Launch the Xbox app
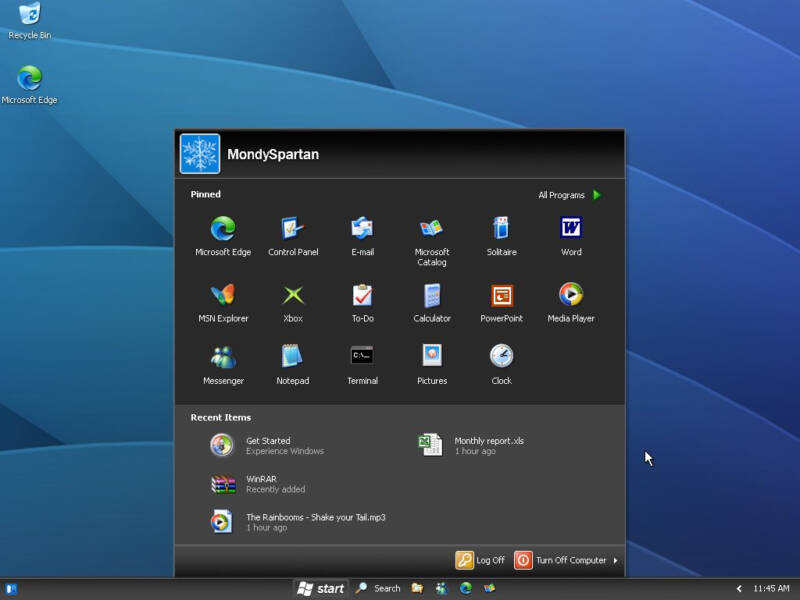 point(292,300)
